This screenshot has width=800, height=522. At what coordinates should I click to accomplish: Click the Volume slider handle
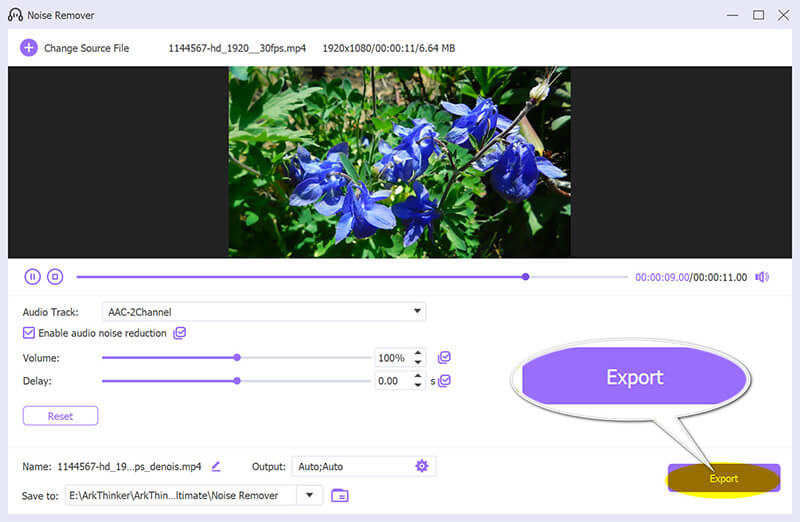237,357
